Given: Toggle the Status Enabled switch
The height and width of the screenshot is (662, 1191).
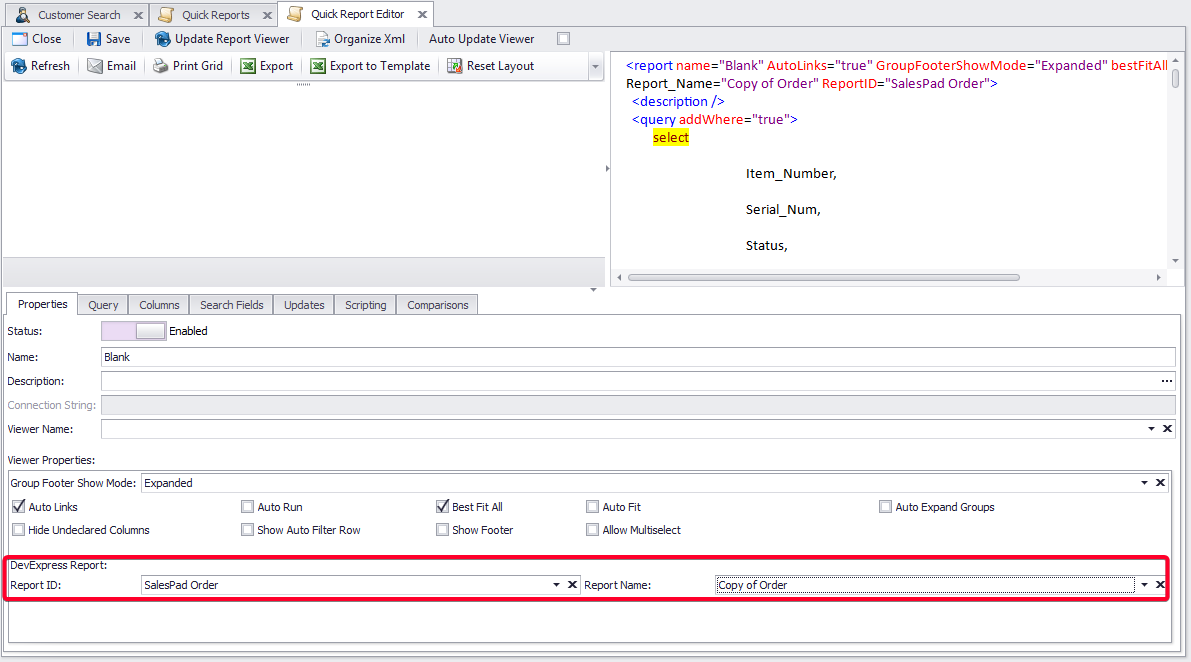Looking at the screenshot, I should (134, 331).
